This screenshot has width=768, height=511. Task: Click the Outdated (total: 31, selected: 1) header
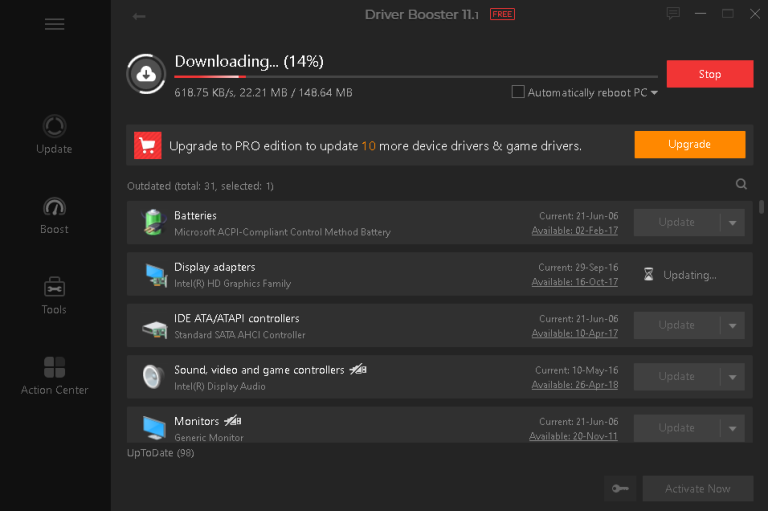(200, 186)
